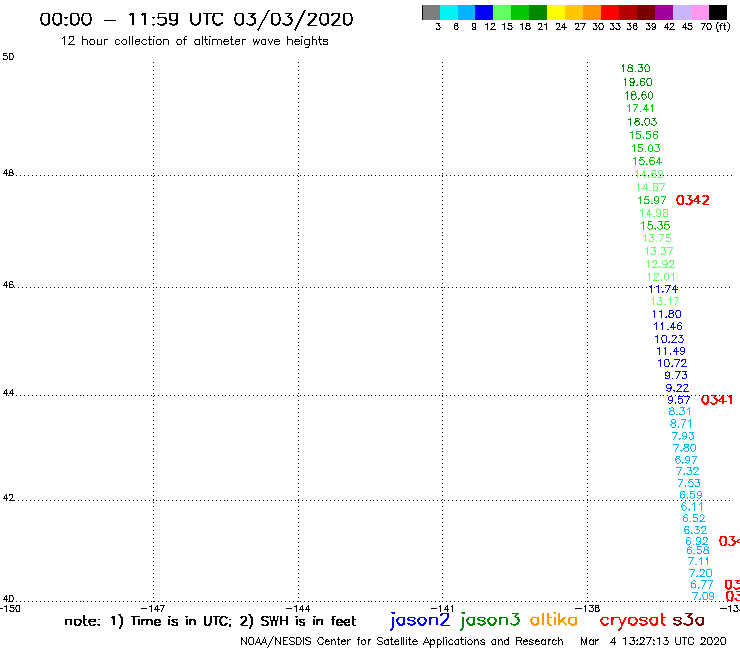Pick the pink swatch in the color bar
740x650 pixels.
tap(700, 13)
